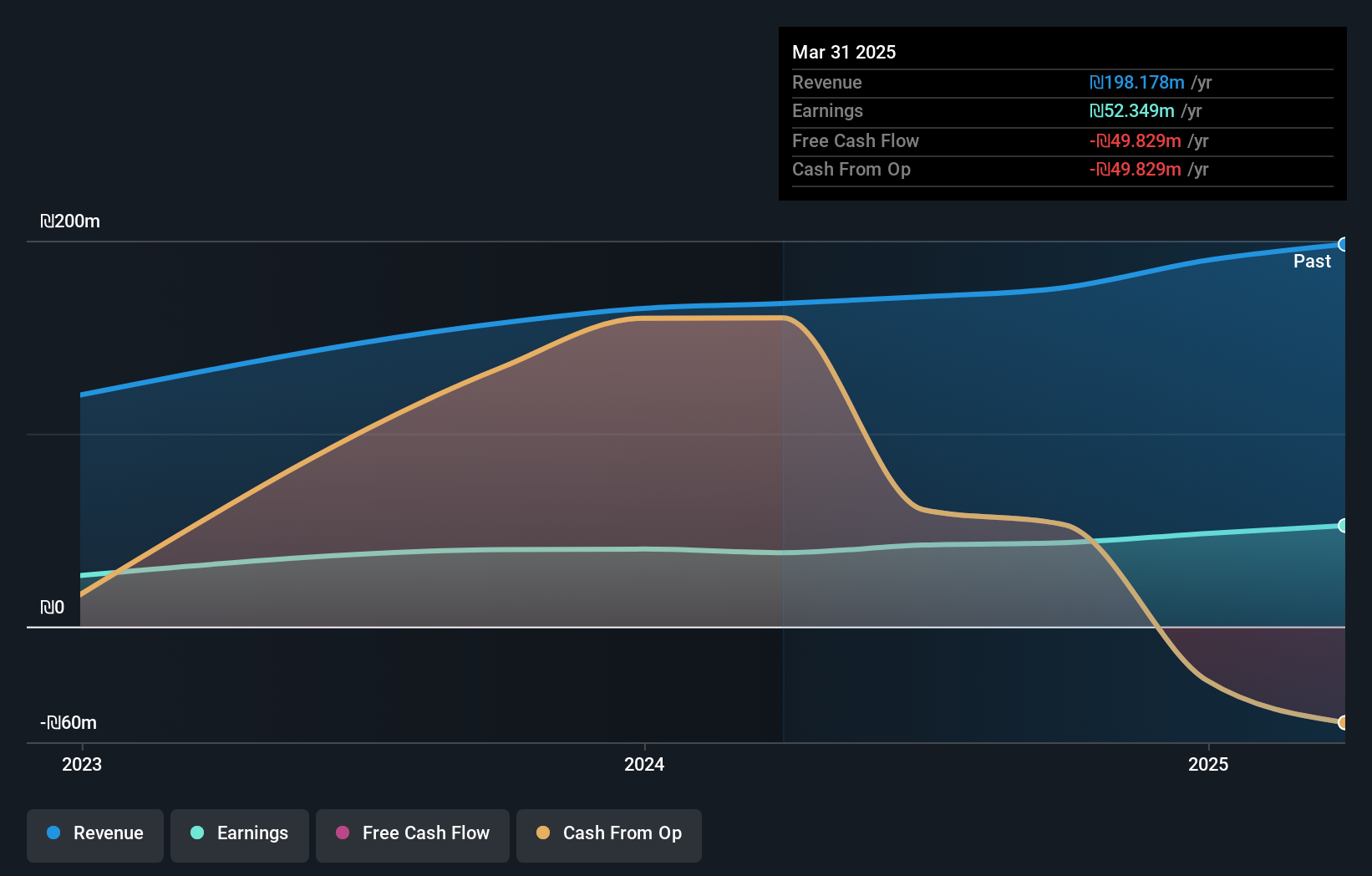This screenshot has height=876, width=1372.
Task: Click the teal Earnings legend dot
Action: tap(197, 833)
